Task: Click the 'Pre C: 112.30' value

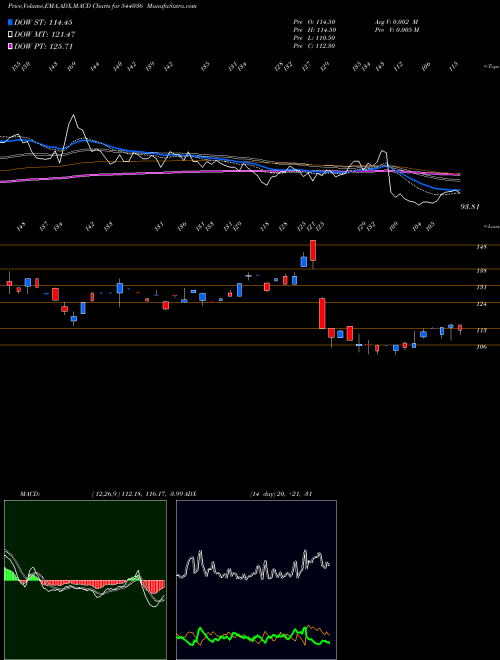Action: click(314, 46)
